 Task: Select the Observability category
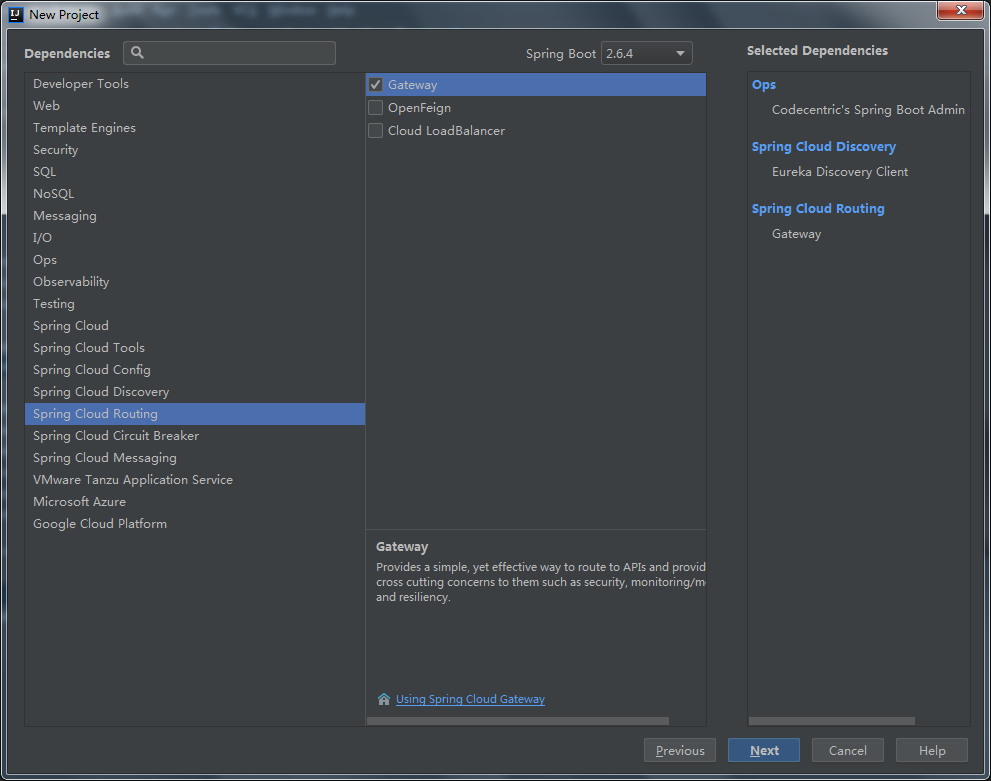click(195, 282)
